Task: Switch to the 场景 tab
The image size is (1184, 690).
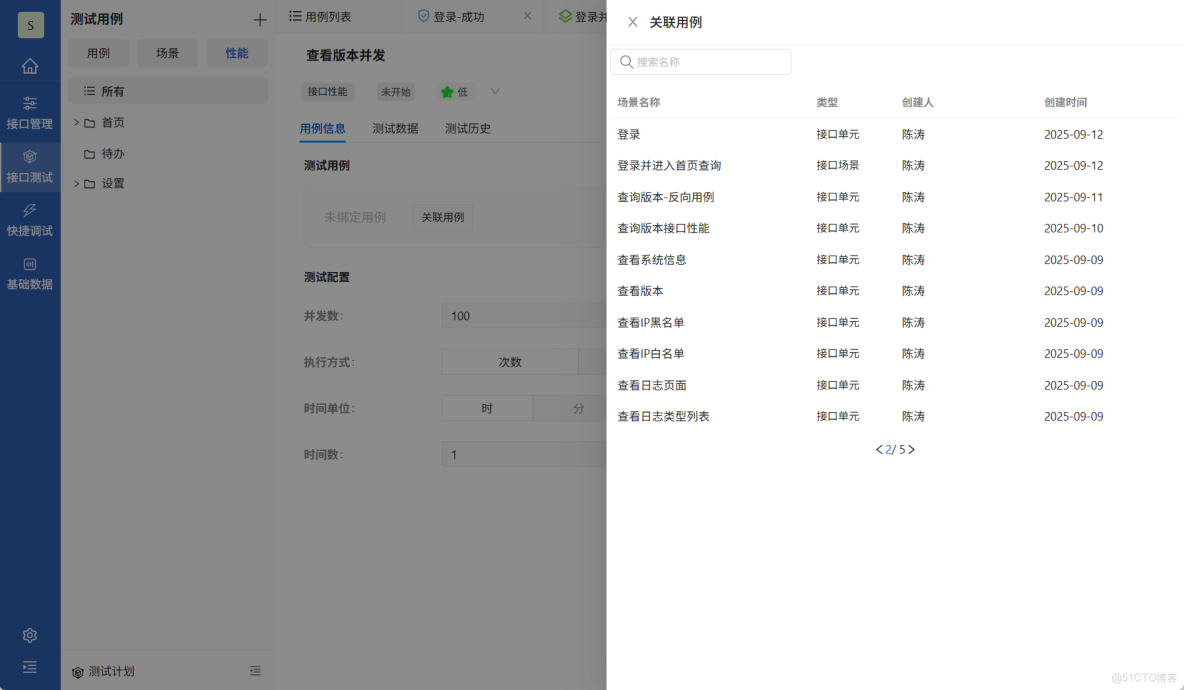Action: coord(167,52)
